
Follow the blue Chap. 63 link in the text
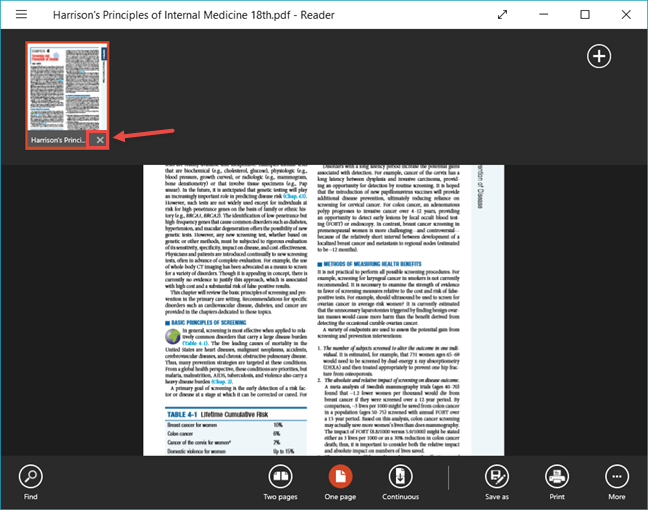[295, 196]
